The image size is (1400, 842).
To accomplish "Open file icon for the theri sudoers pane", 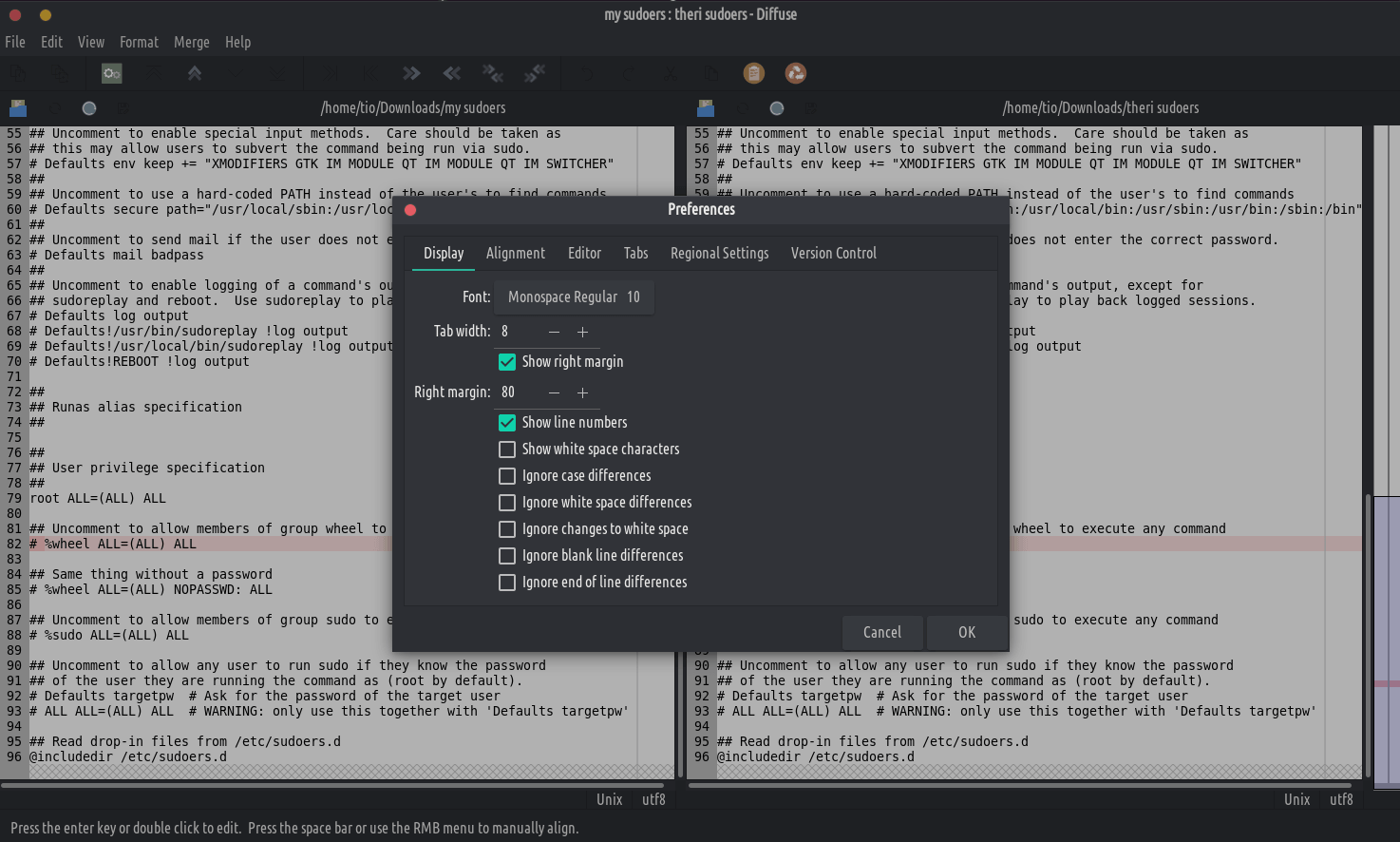I will coord(706,108).
